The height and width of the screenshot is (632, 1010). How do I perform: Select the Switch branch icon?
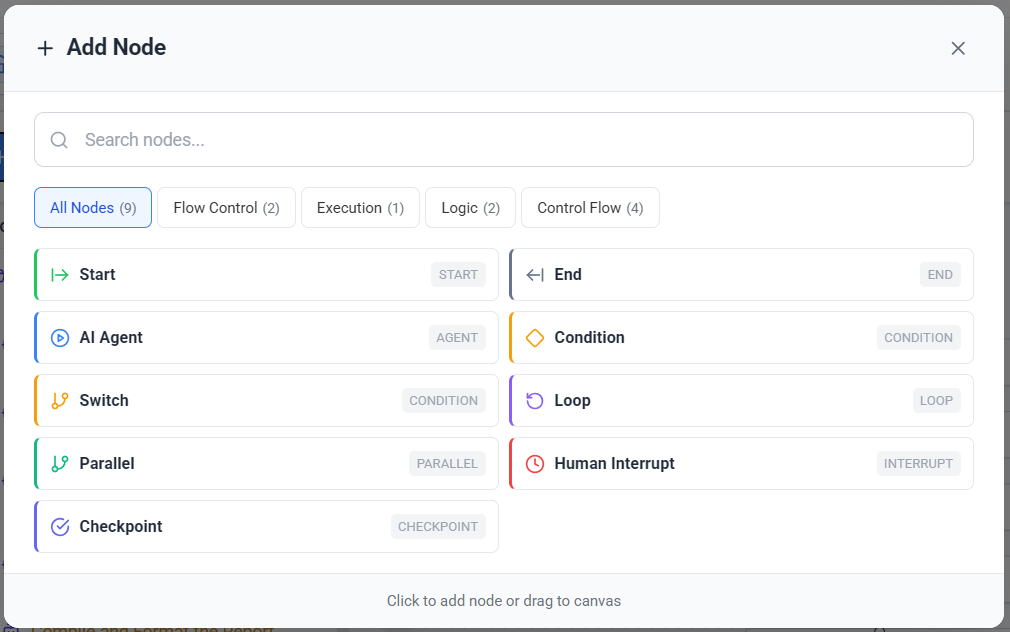[60, 400]
